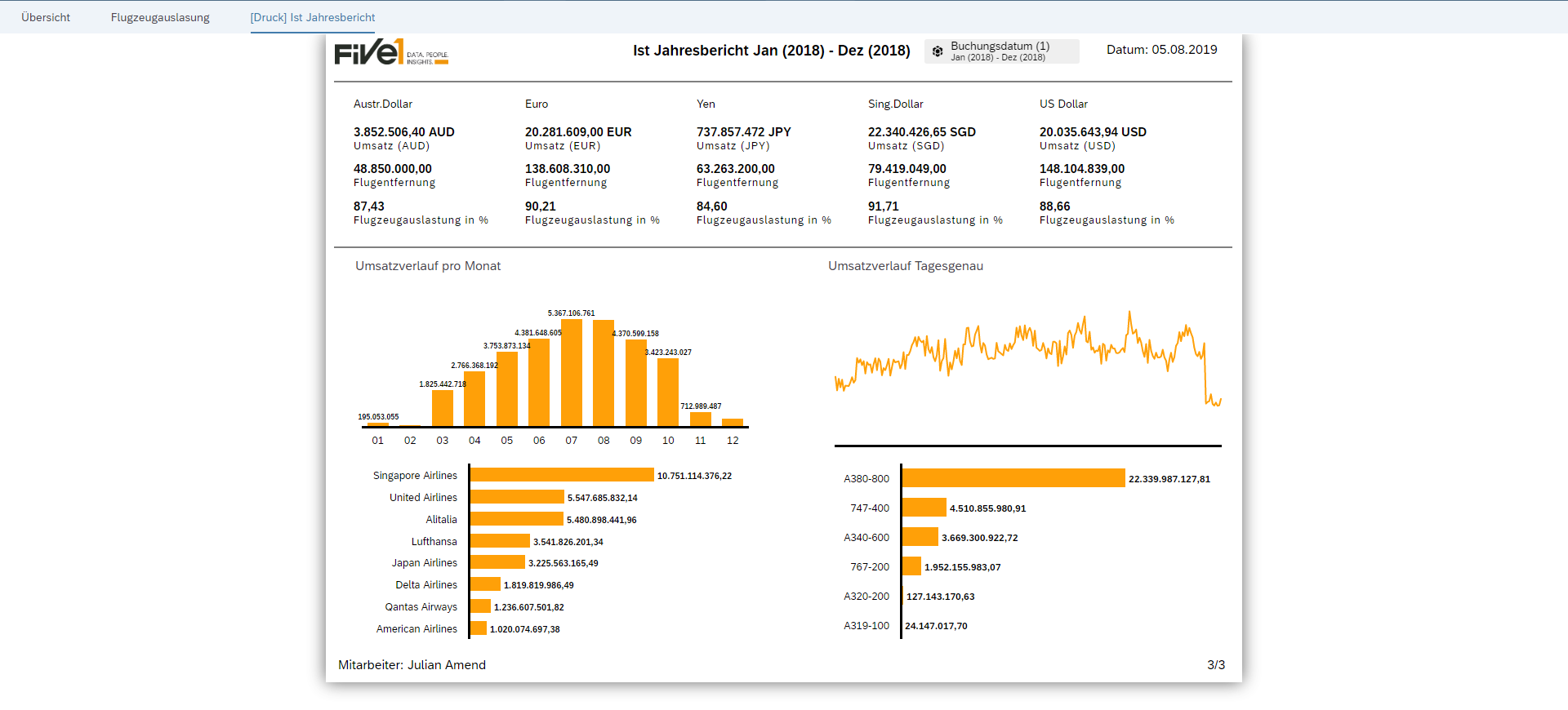This screenshot has width=1568, height=710.
Task: Select the American Airlines row label
Action: (x=416, y=629)
